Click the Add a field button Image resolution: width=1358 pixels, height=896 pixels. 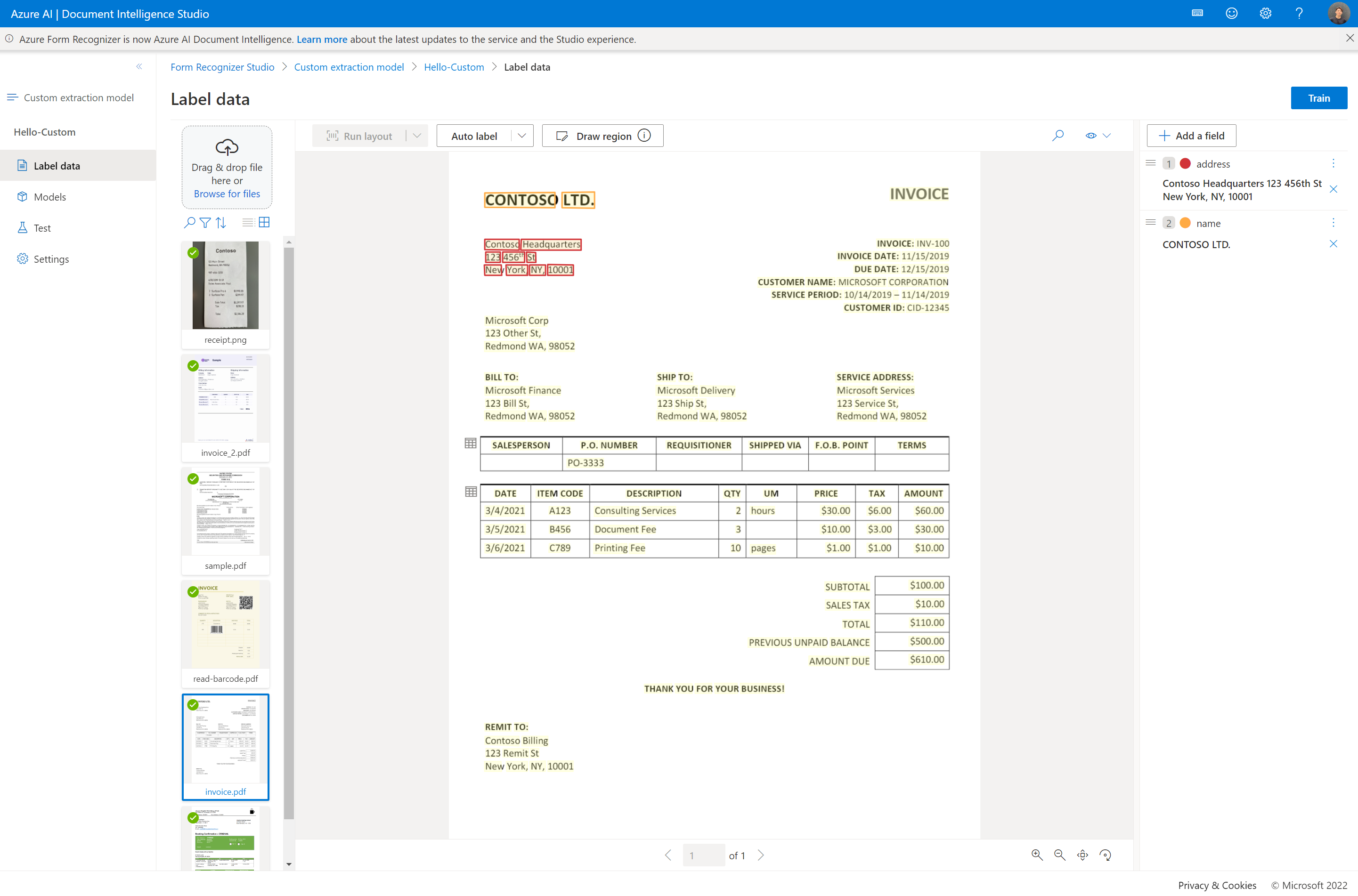(x=1192, y=134)
